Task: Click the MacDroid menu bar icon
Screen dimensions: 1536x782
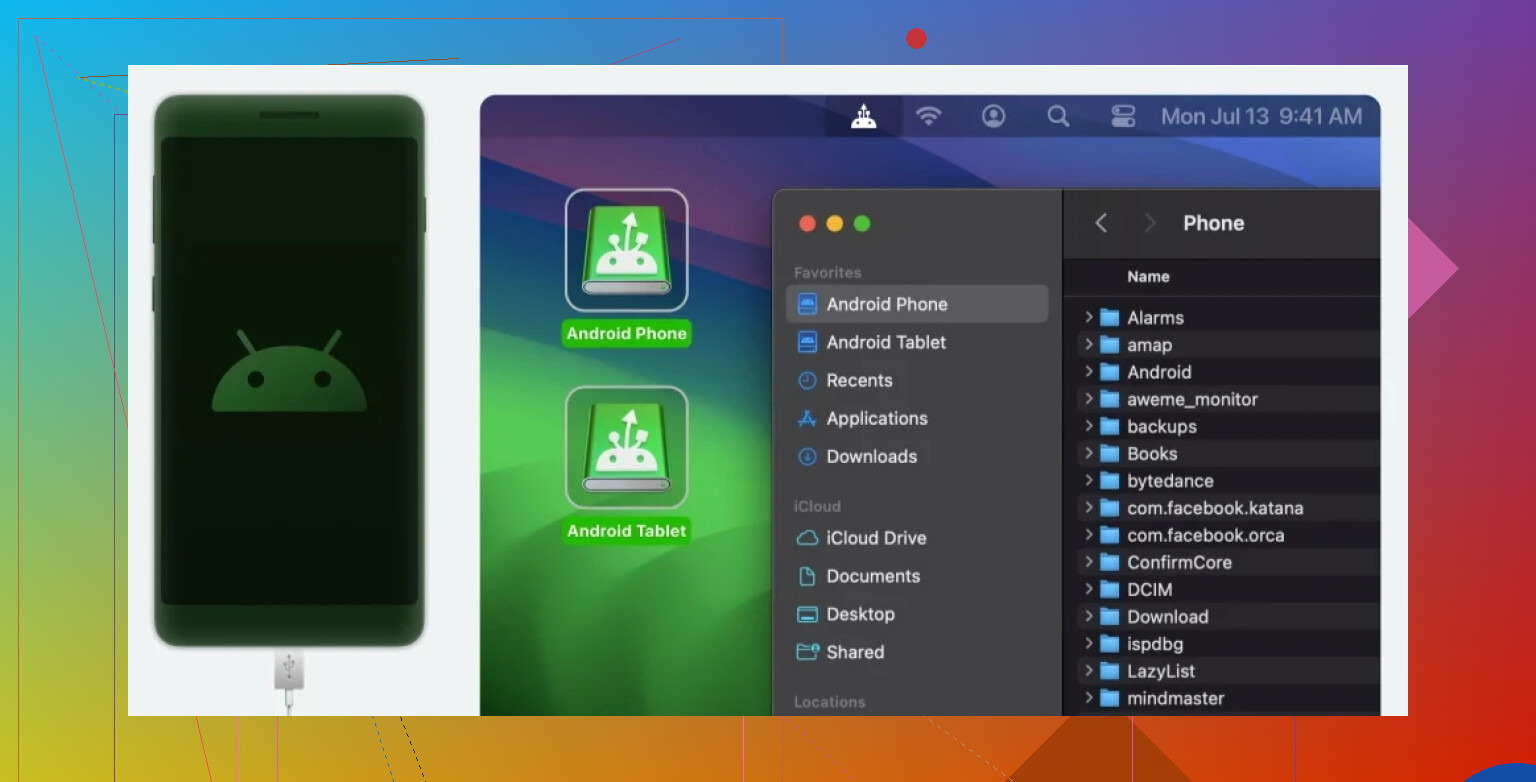Action: click(x=864, y=117)
